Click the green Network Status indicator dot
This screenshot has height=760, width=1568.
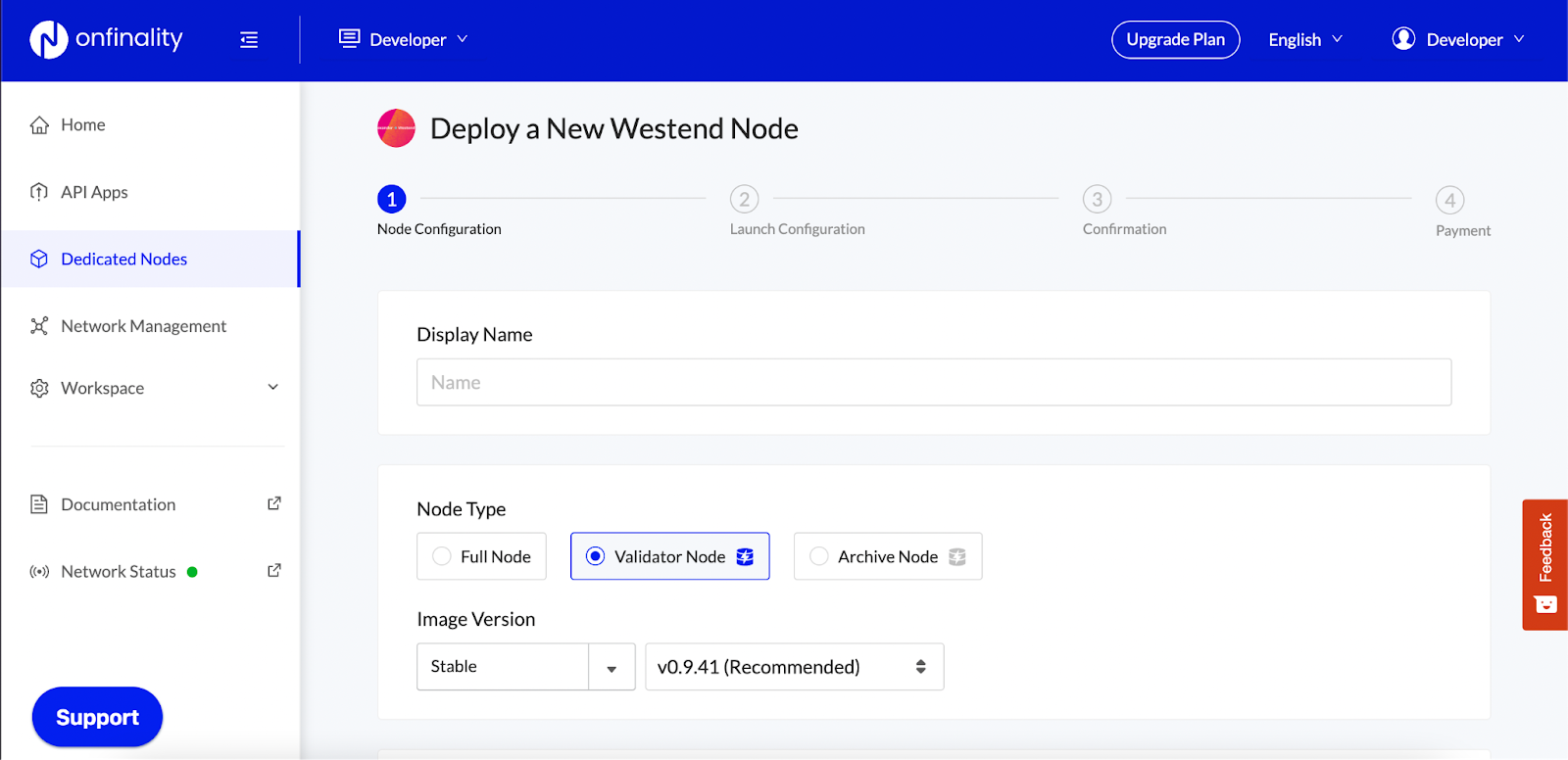[x=192, y=572]
